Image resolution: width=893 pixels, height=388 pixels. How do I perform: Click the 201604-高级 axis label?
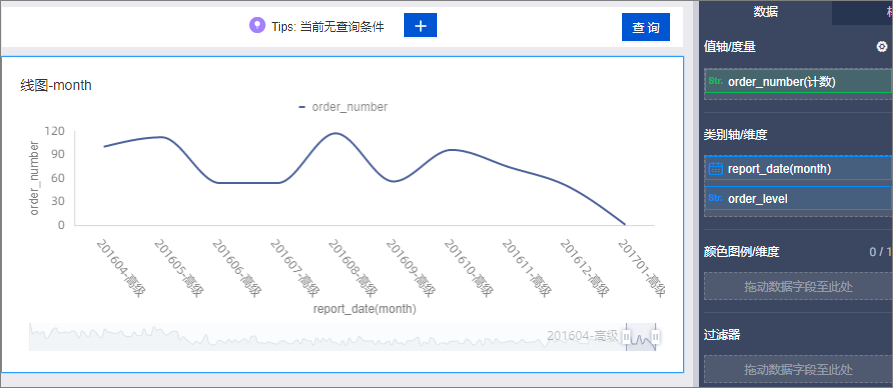point(121,268)
